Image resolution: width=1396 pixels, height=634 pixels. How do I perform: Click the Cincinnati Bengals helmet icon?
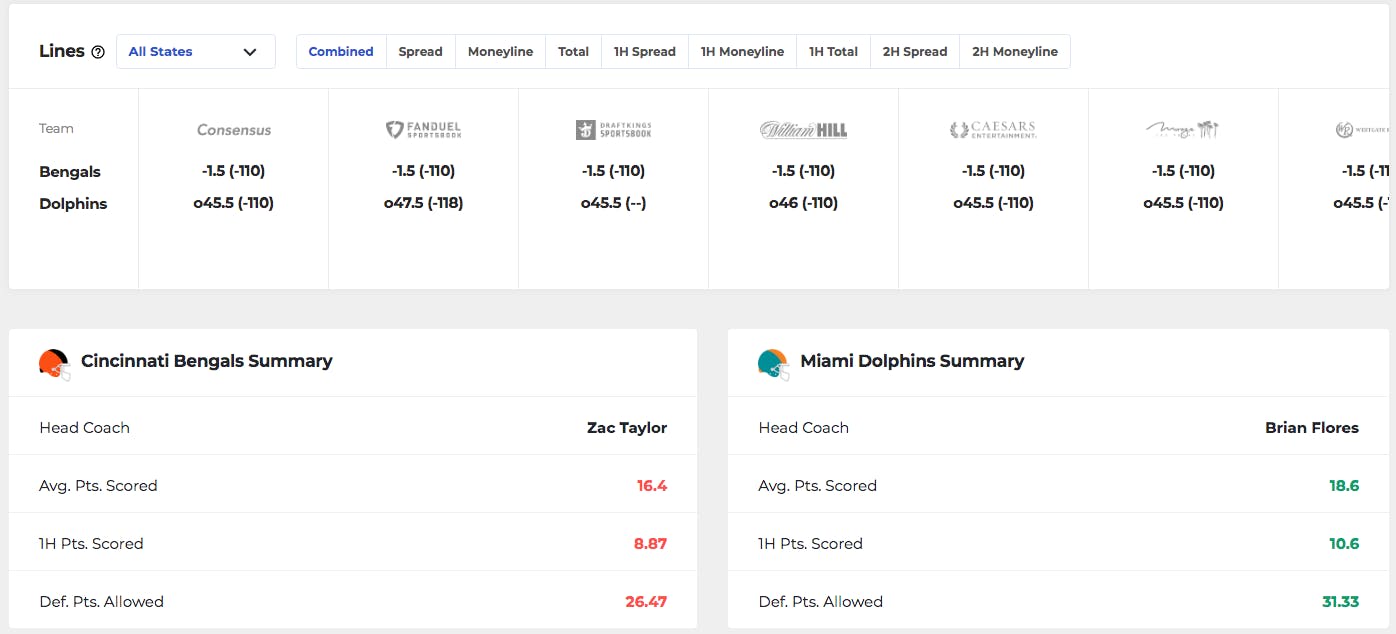coord(54,364)
